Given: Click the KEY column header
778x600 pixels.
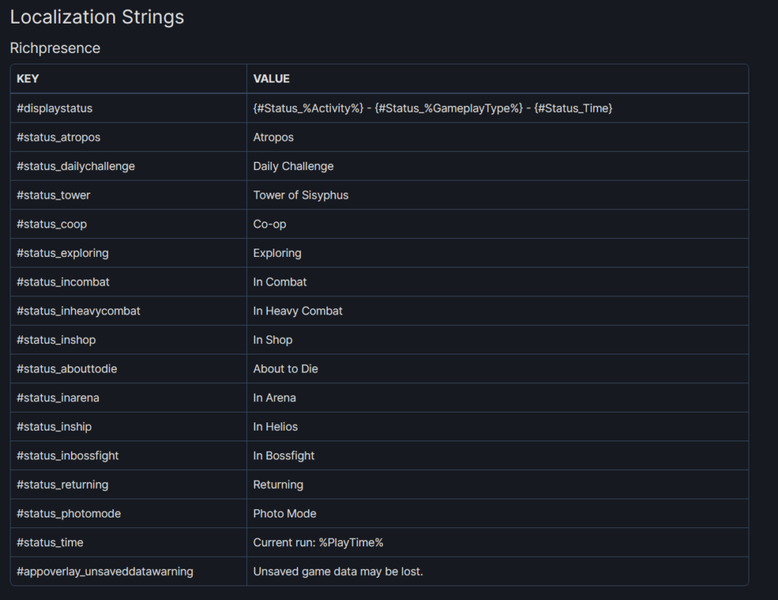Looking at the screenshot, I should (28, 79).
